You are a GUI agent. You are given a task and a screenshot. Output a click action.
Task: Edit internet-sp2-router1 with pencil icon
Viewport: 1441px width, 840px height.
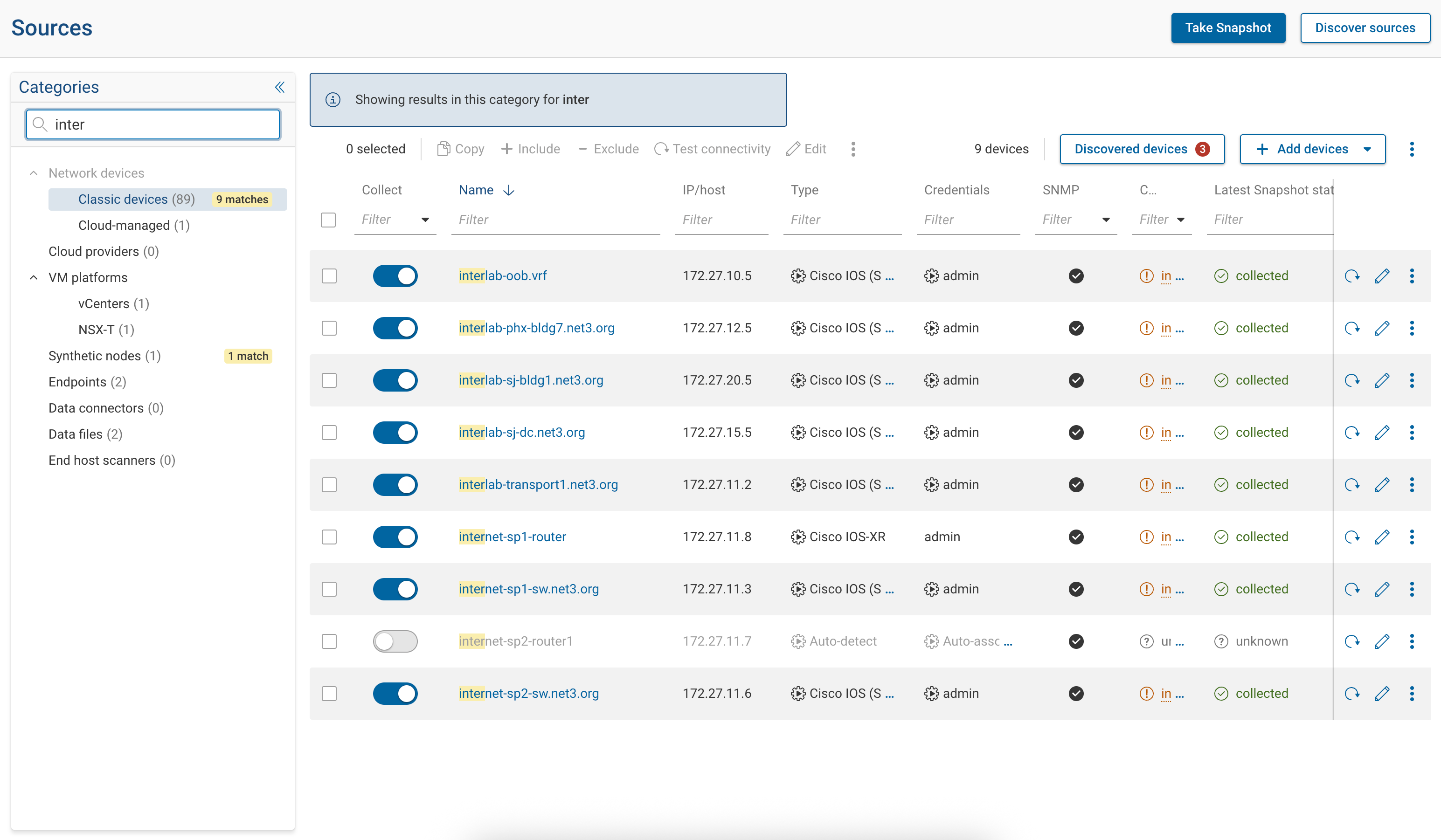(1382, 641)
